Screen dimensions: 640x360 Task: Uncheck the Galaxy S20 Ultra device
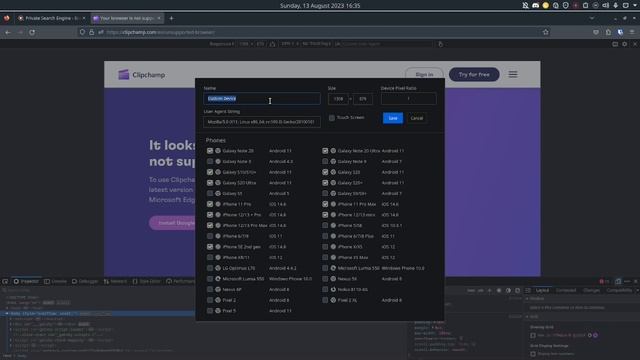point(210,183)
